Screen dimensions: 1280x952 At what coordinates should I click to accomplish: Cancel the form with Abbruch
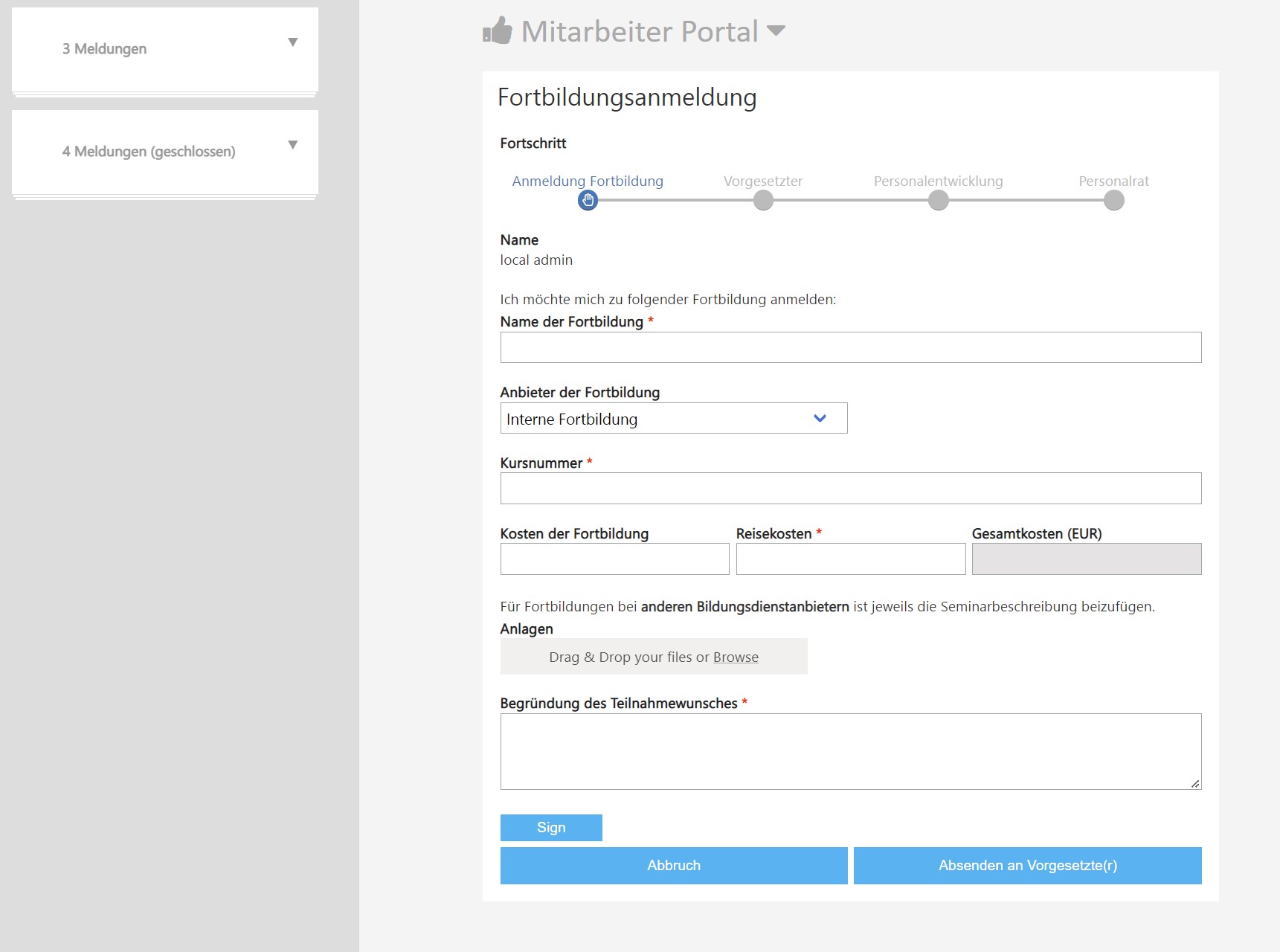click(673, 865)
